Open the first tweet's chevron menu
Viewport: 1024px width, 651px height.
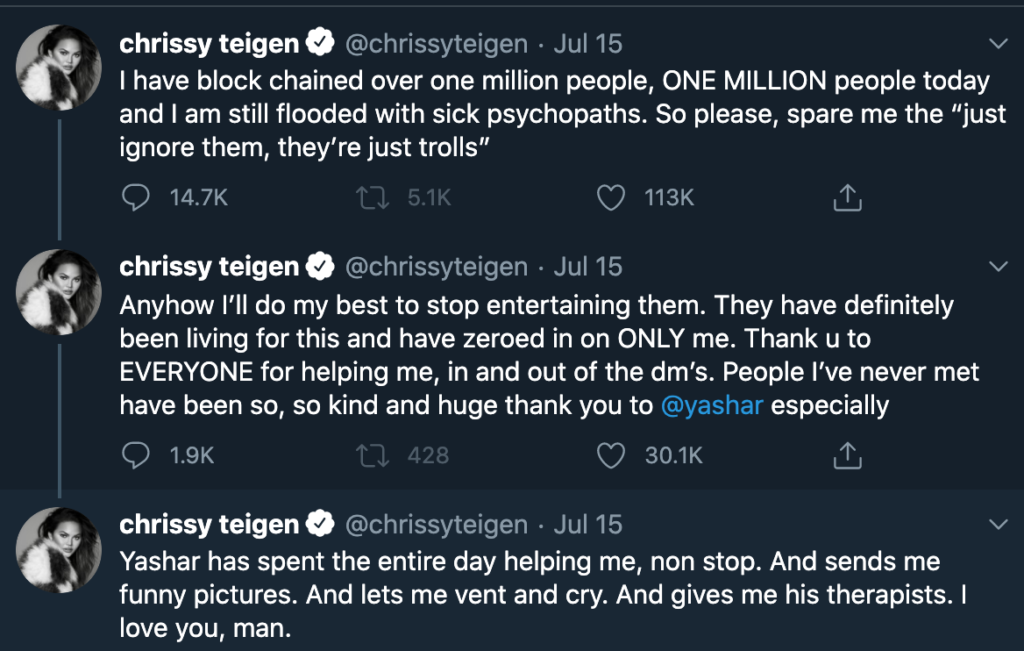pyautogui.click(x=997, y=44)
